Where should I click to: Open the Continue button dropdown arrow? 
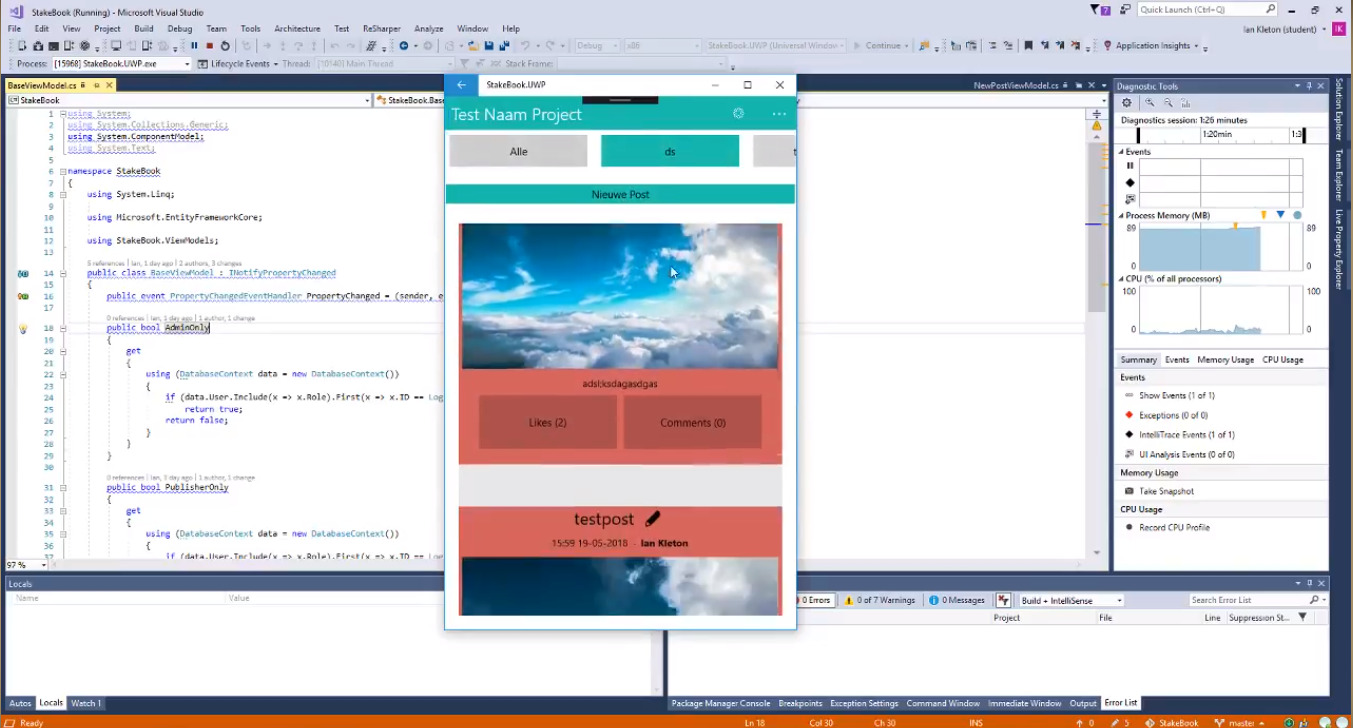coord(906,46)
